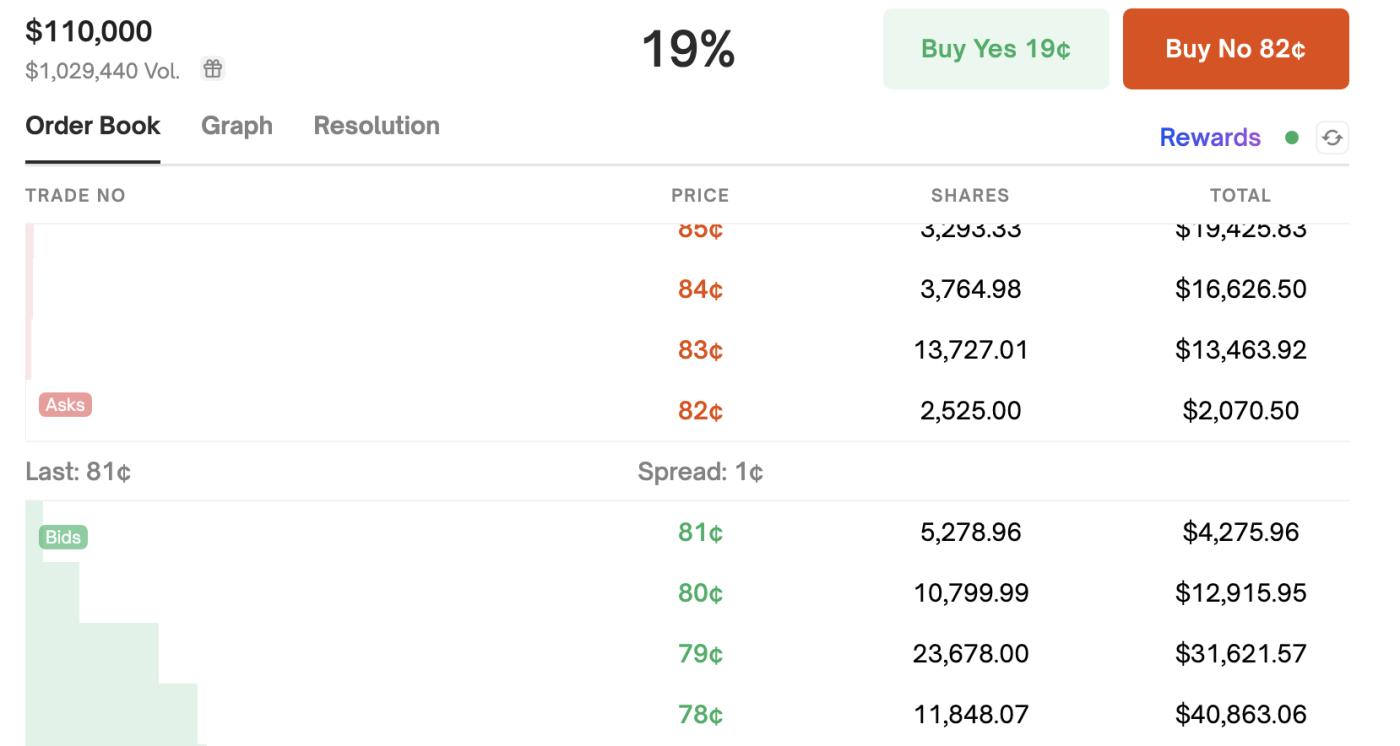Open the Resolution tab

click(x=376, y=126)
